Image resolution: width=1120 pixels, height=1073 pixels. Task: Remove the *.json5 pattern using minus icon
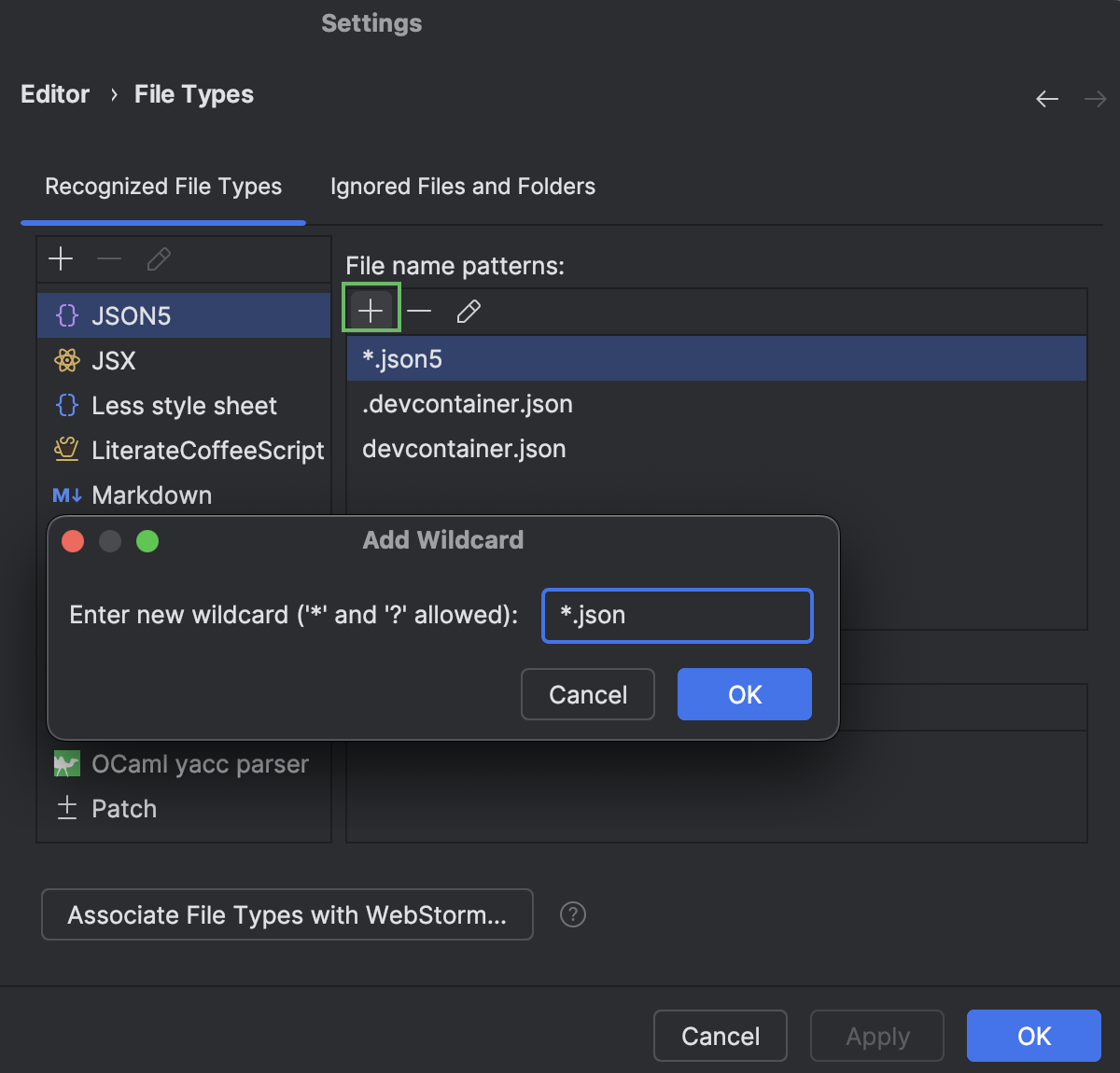(419, 311)
